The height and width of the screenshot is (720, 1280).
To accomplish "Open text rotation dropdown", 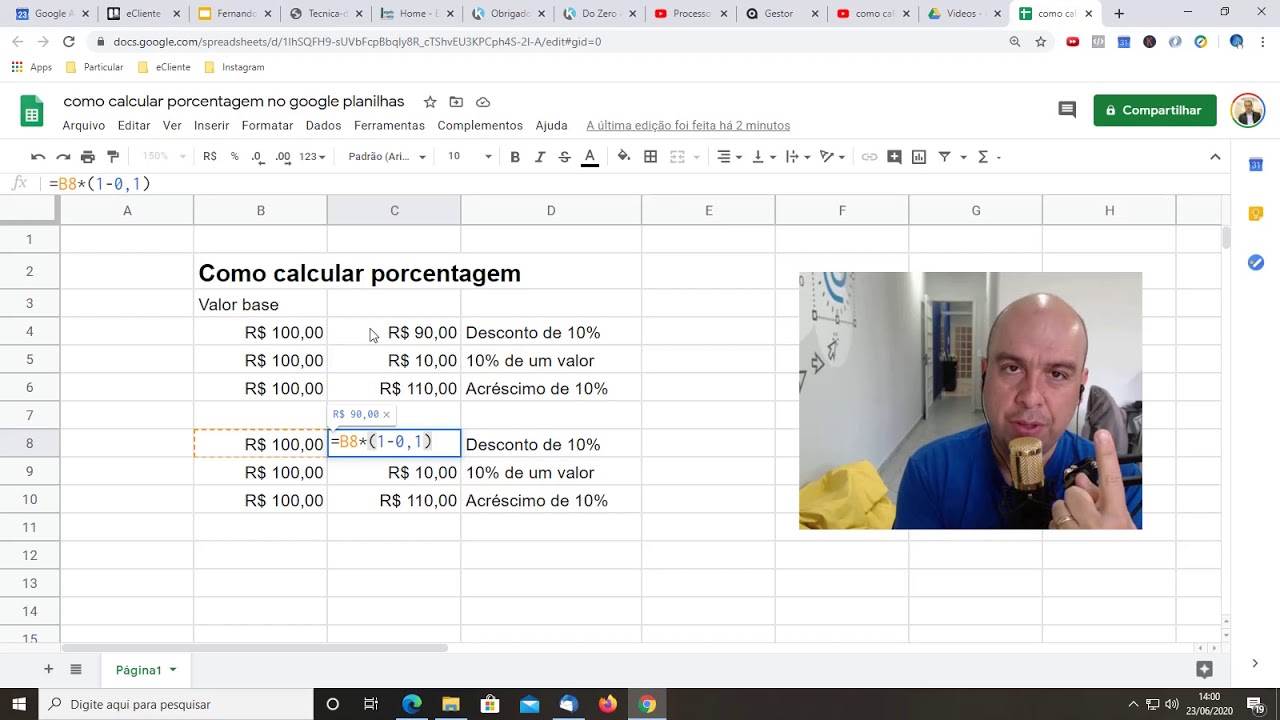I will [x=832, y=157].
